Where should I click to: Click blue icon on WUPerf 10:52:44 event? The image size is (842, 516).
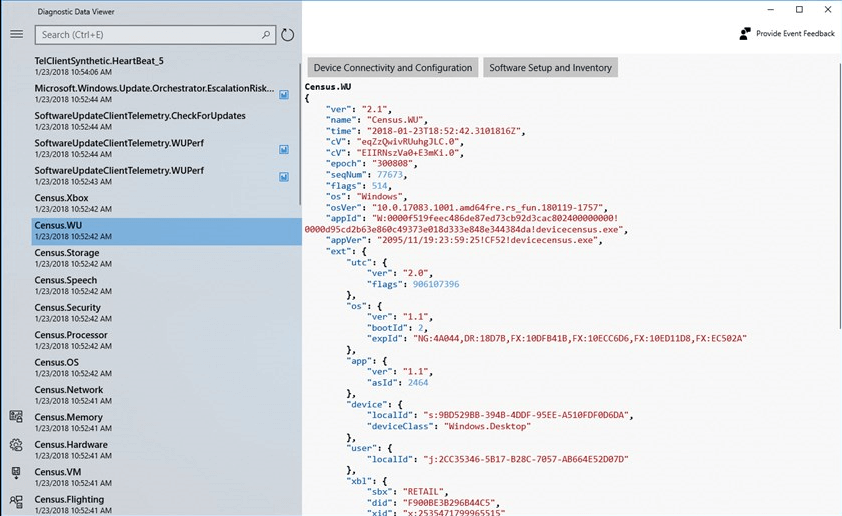click(284, 150)
